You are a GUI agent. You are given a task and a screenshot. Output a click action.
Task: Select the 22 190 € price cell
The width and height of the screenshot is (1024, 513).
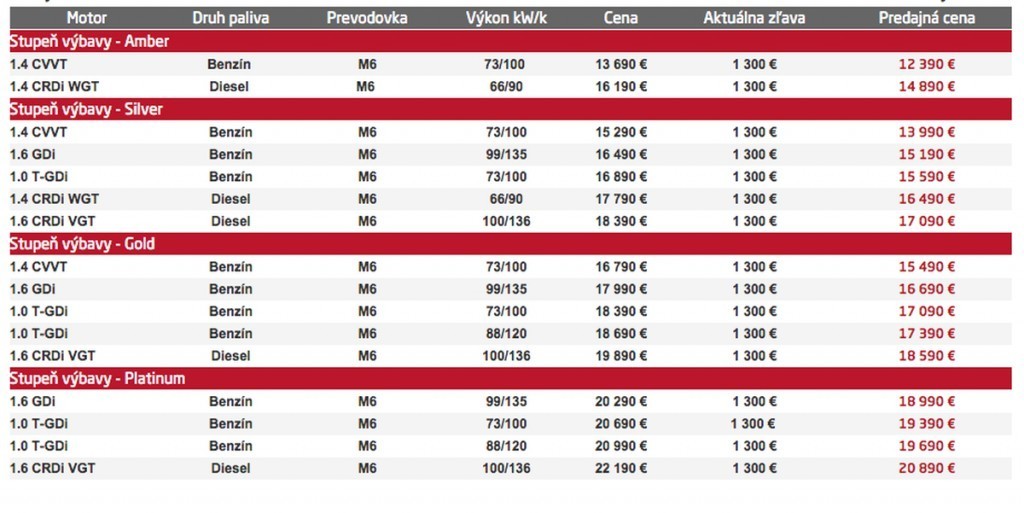(621, 468)
